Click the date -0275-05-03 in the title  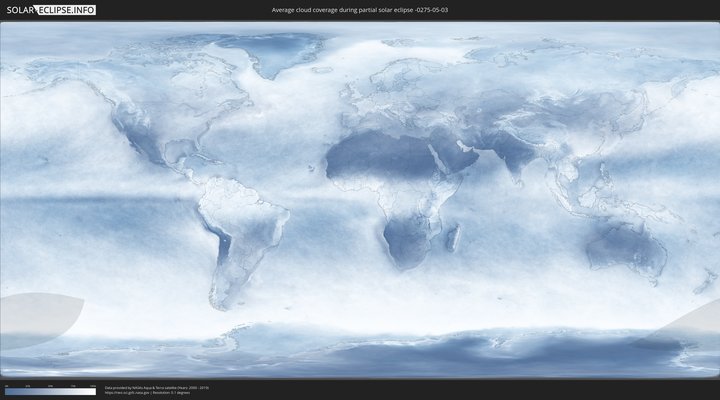click(425, 10)
